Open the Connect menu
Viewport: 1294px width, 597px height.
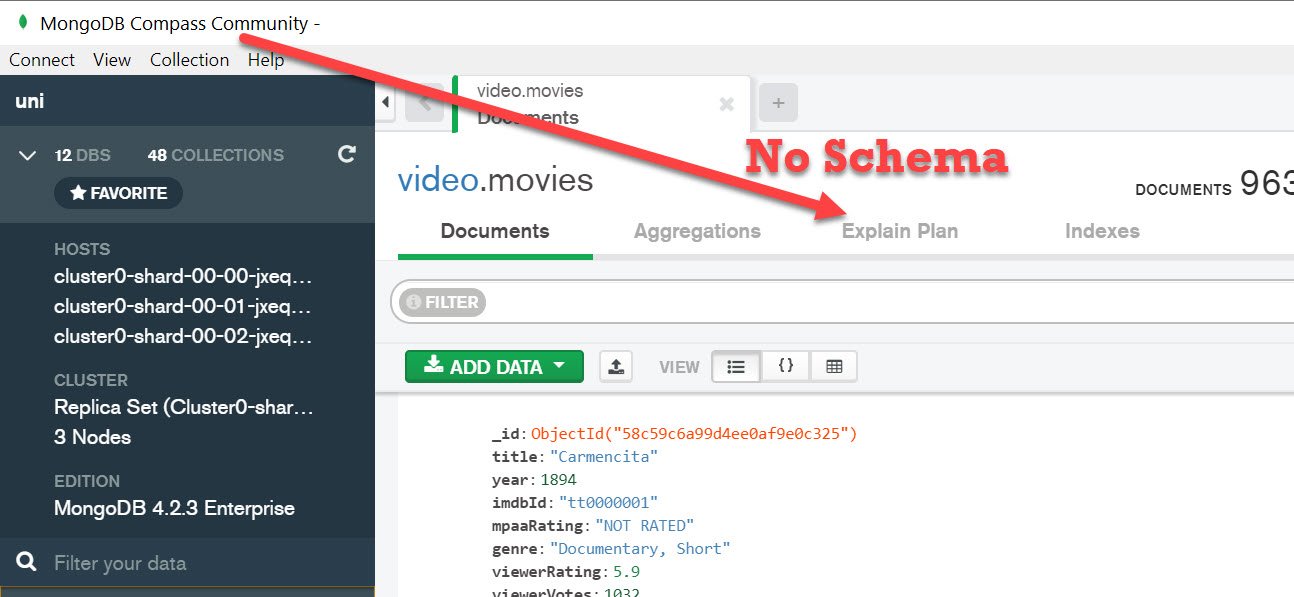(42, 60)
